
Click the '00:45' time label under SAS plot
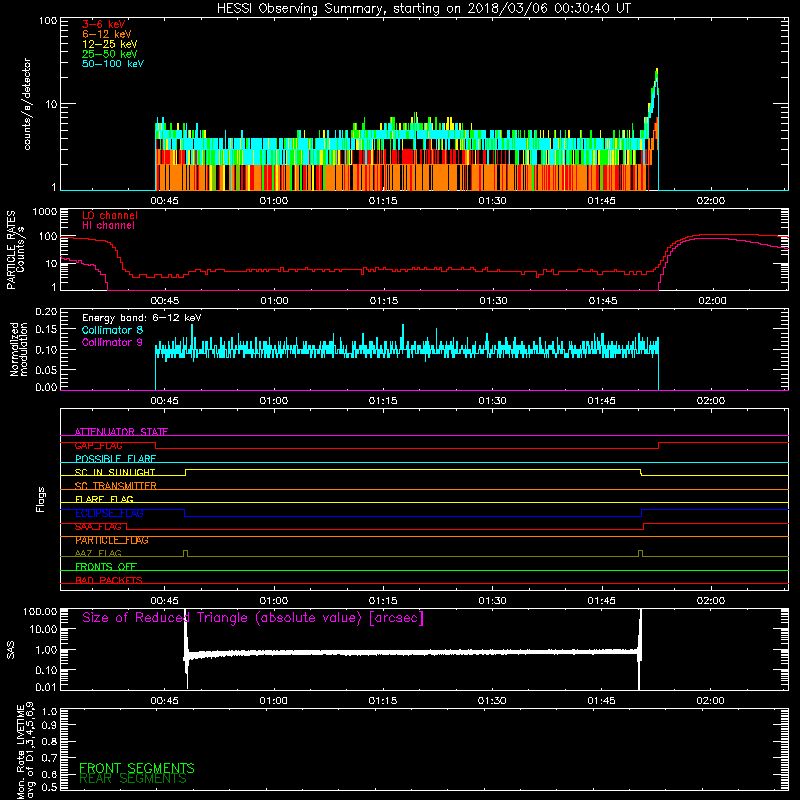pyautogui.click(x=164, y=701)
